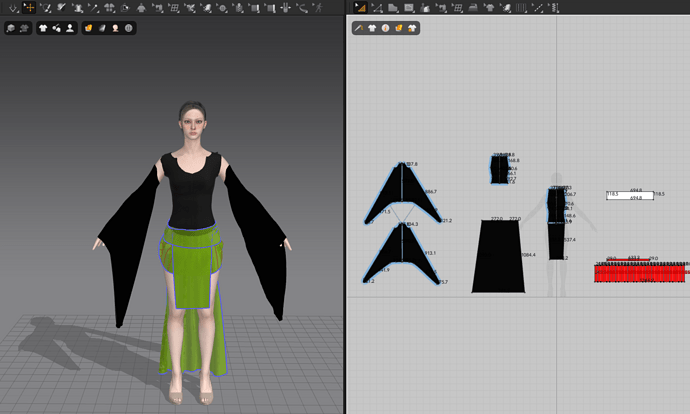The image size is (690, 414).
Task: Start simulation with the down-arrow icon
Action: (13, 7)
